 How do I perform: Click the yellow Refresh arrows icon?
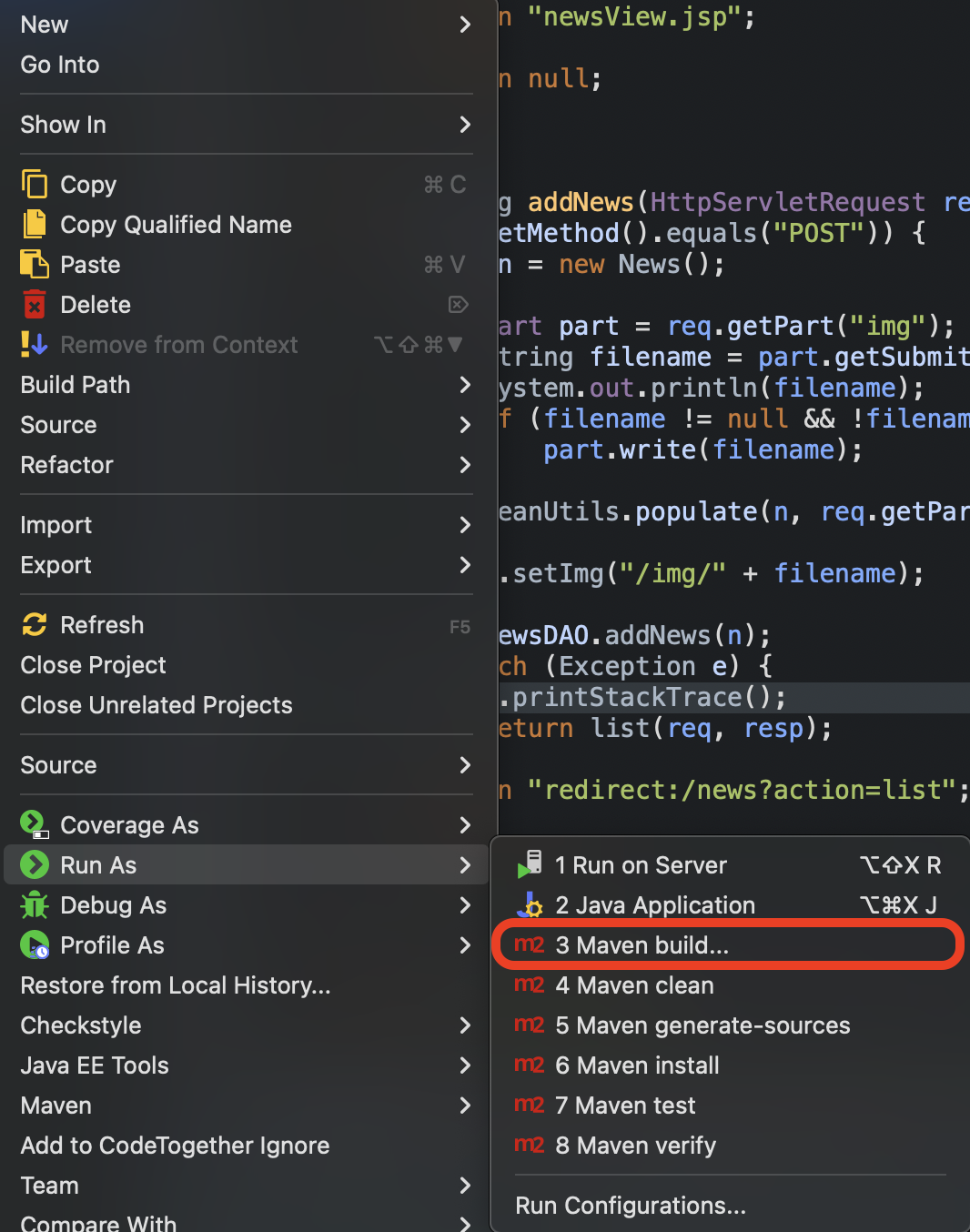pos(35,625)
